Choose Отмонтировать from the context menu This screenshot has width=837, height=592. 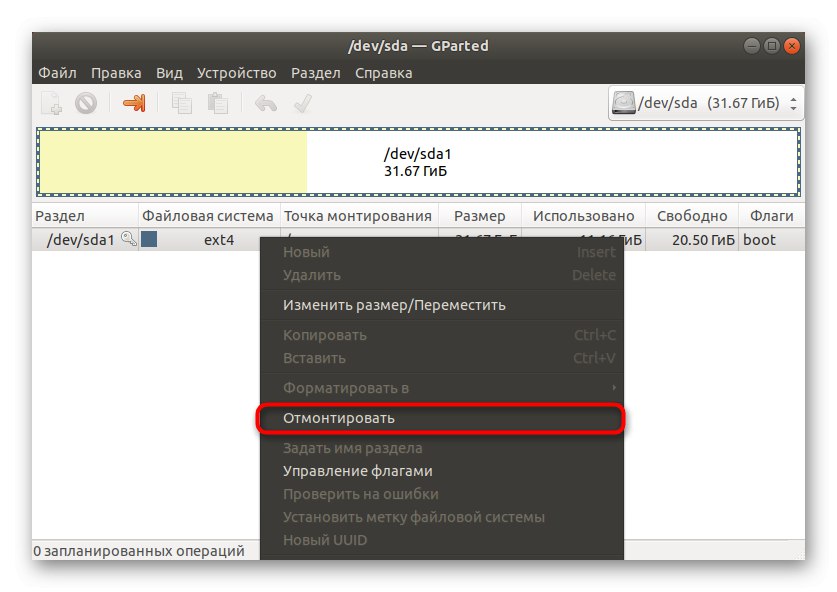point(441,418)
